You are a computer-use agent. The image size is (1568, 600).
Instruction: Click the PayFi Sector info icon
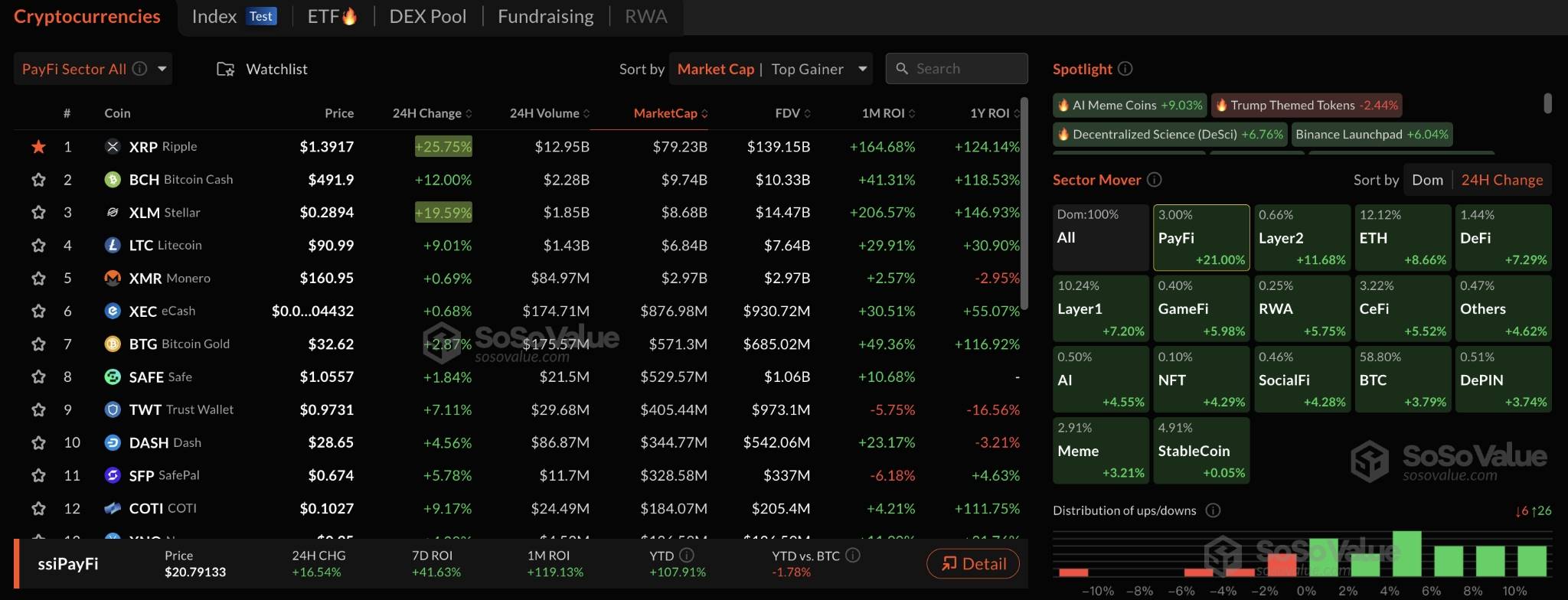click(x=139, y=69)
